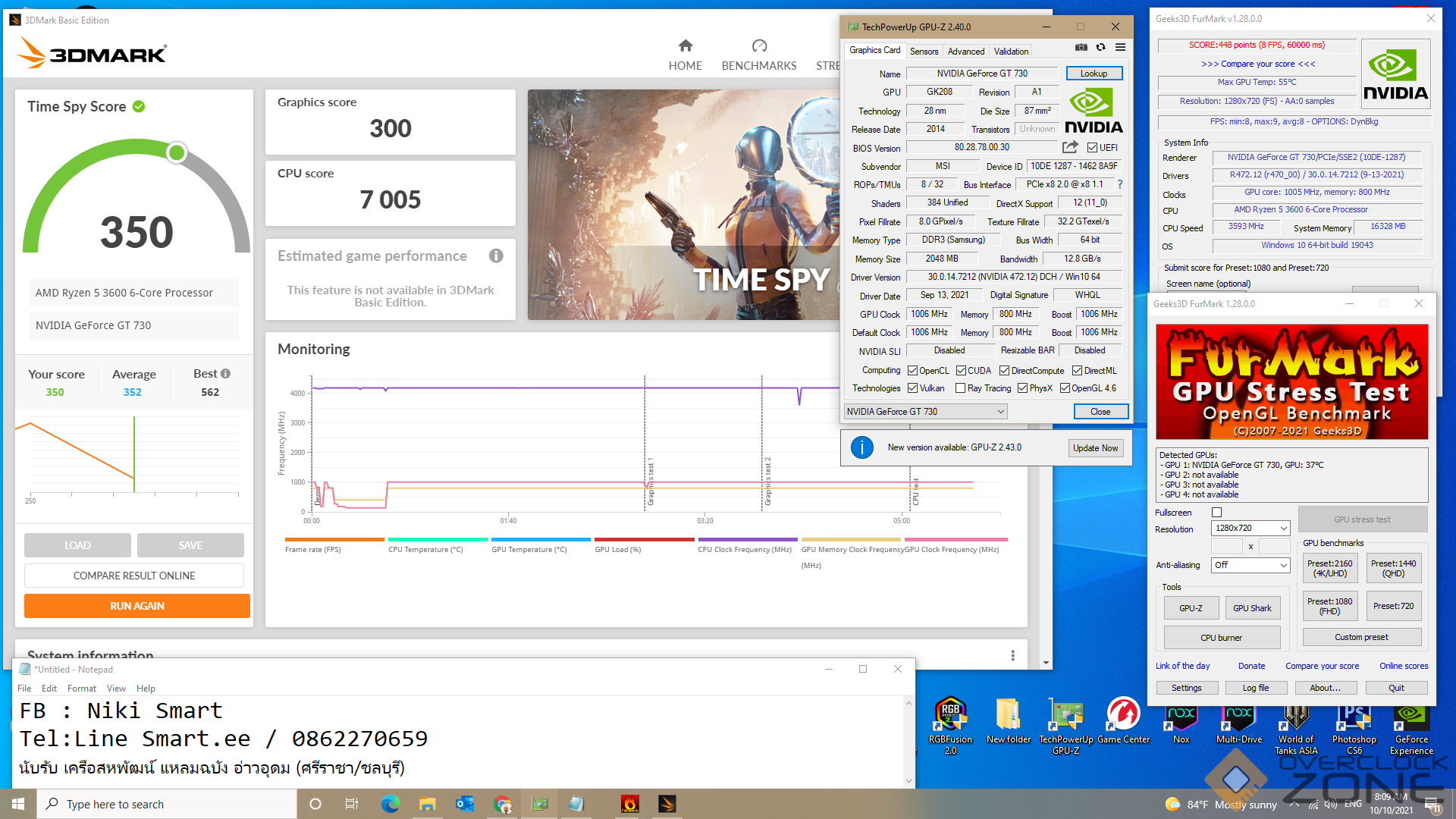
Task: Switch to the Advanced tab in GPU-Z
Action: (966, 52)
